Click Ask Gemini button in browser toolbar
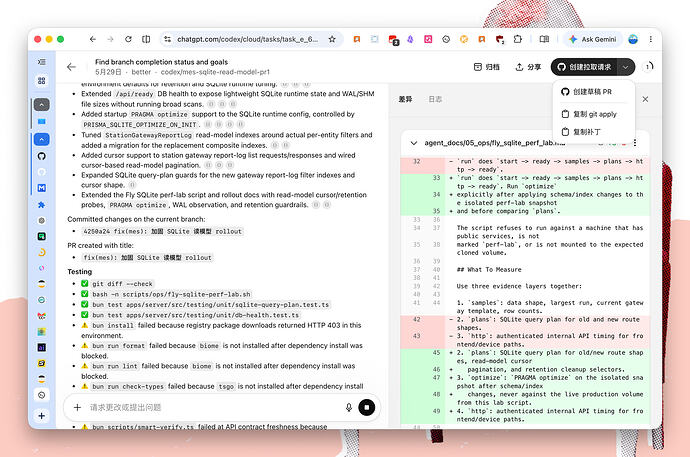Image resolution: width=690 pixels, height=457 pixels. pos(593,39)
